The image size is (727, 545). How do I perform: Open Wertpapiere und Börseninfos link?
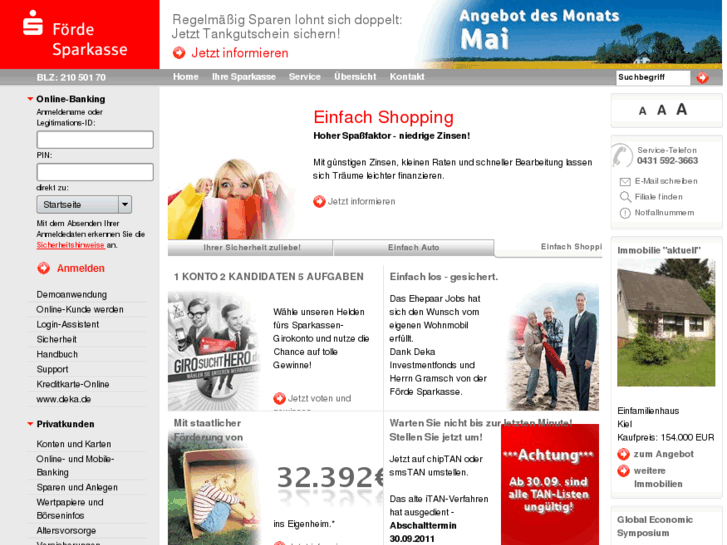[x=70, y=509]
